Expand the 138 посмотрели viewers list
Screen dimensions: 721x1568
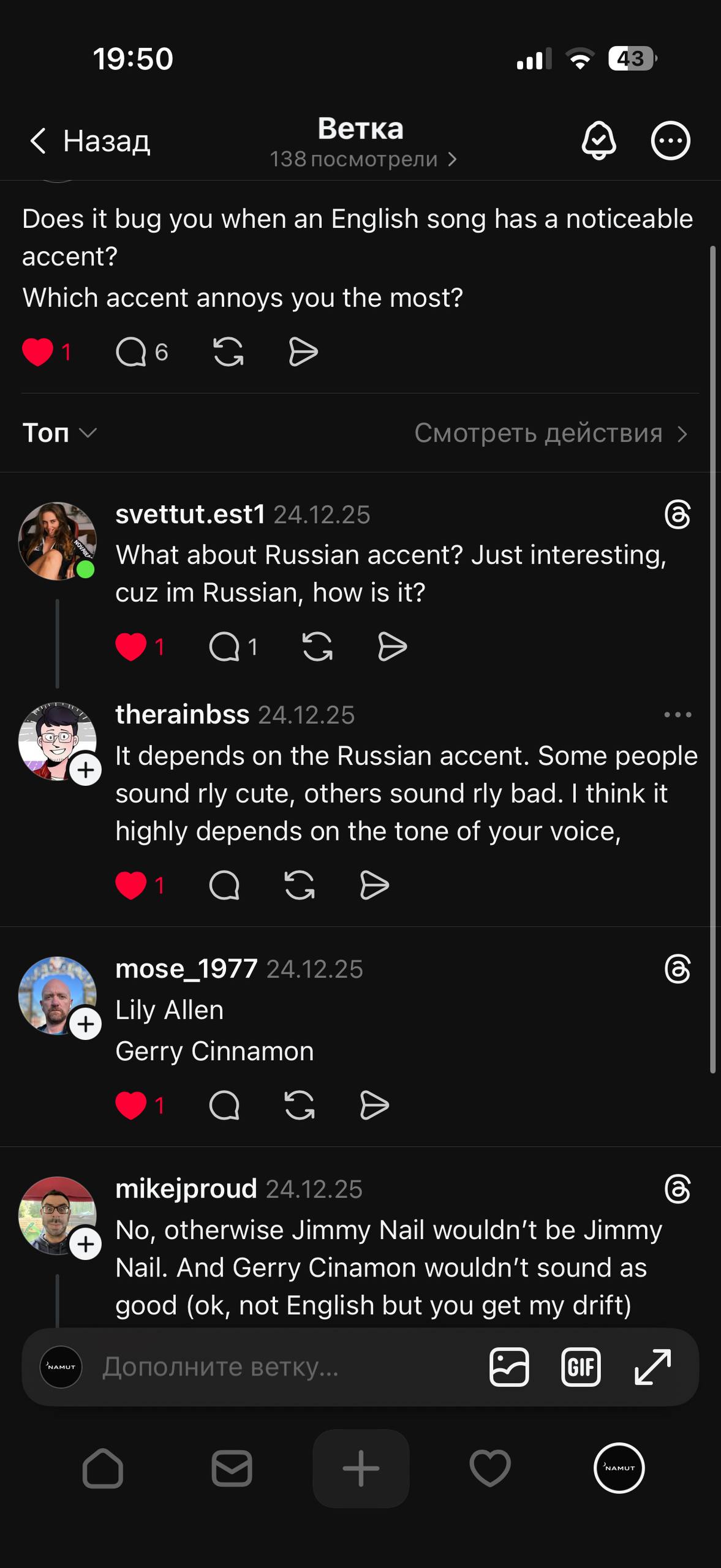pyautogui.click(x=363, y=159)
